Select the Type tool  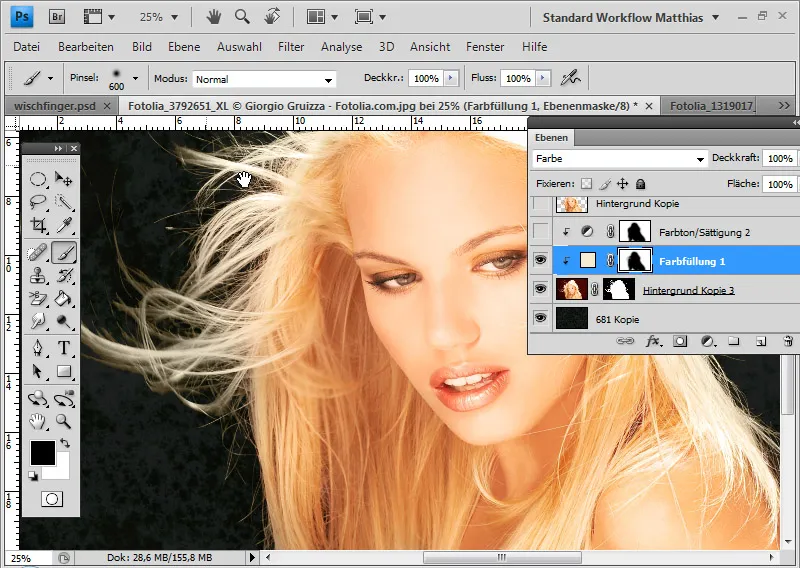coord(64,348)
